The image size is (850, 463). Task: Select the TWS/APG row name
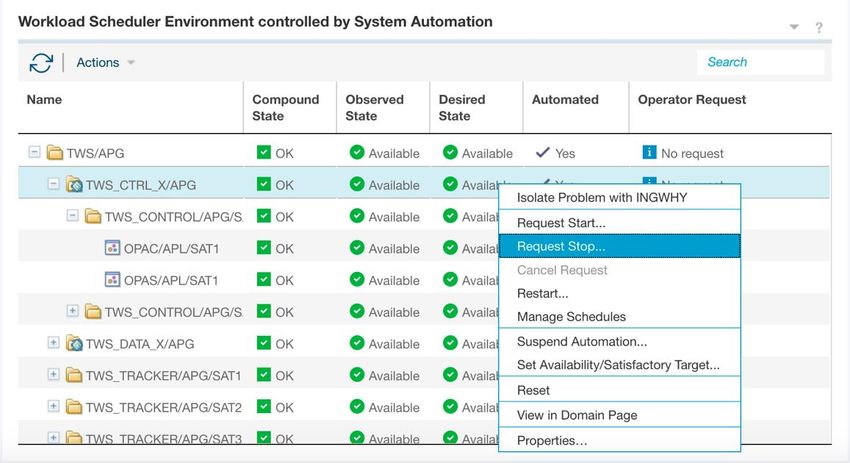[95, 153]
